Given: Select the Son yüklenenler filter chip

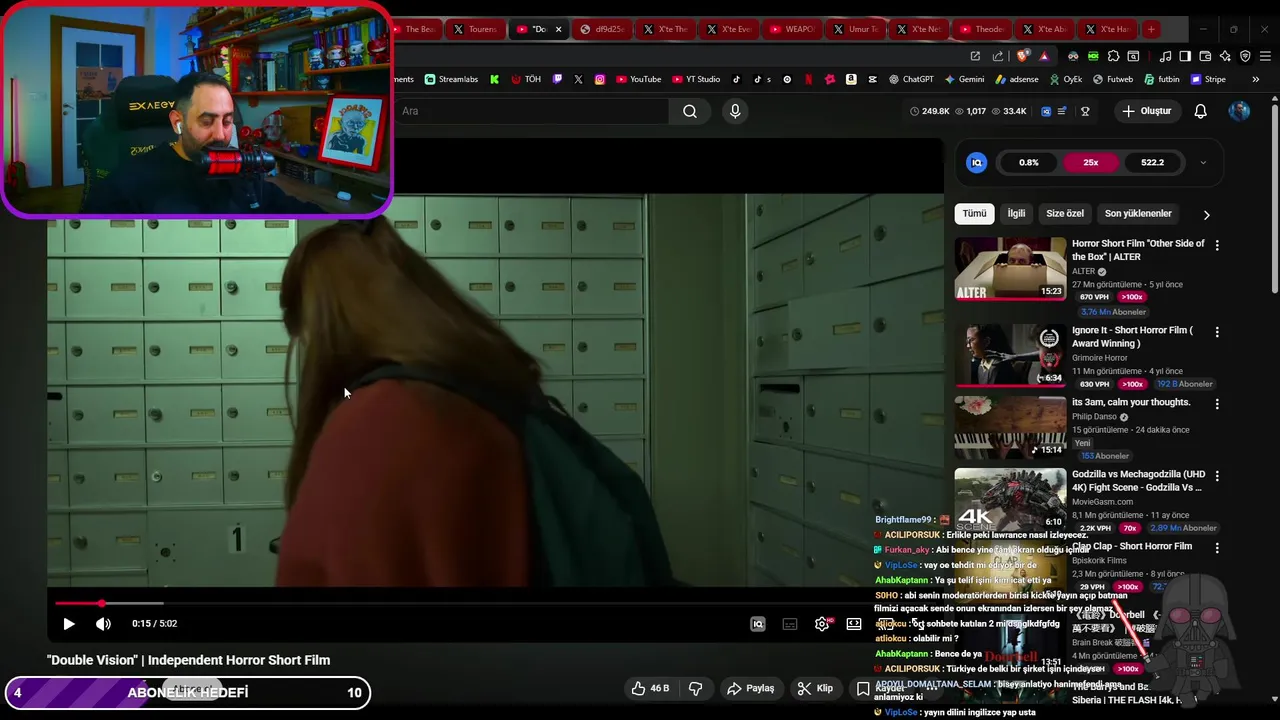Looking at the screenshot, I should pyautogui.click(x=1138, y=213).
